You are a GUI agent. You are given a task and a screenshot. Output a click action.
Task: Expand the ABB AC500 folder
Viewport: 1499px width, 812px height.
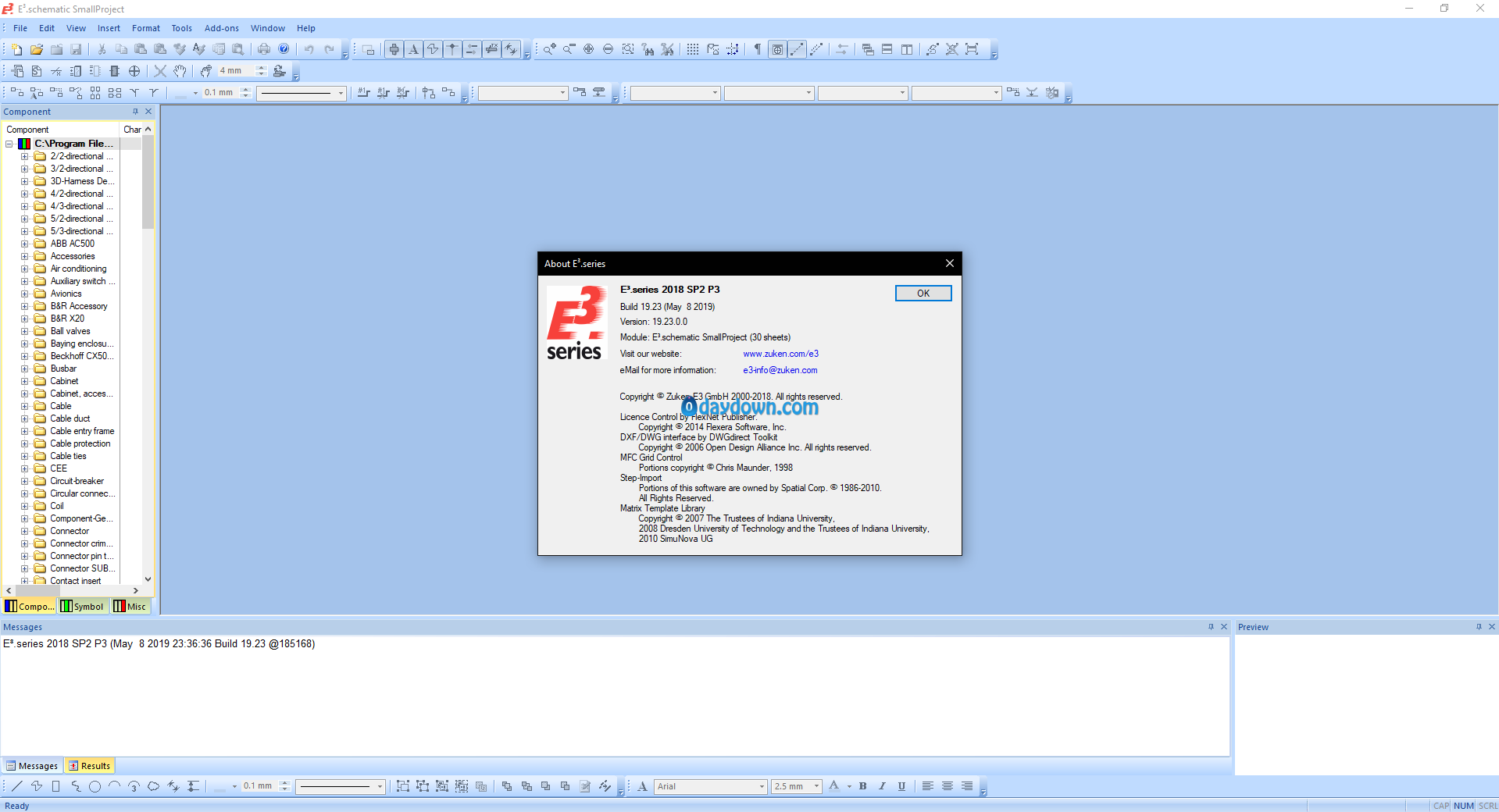[24, 244]
